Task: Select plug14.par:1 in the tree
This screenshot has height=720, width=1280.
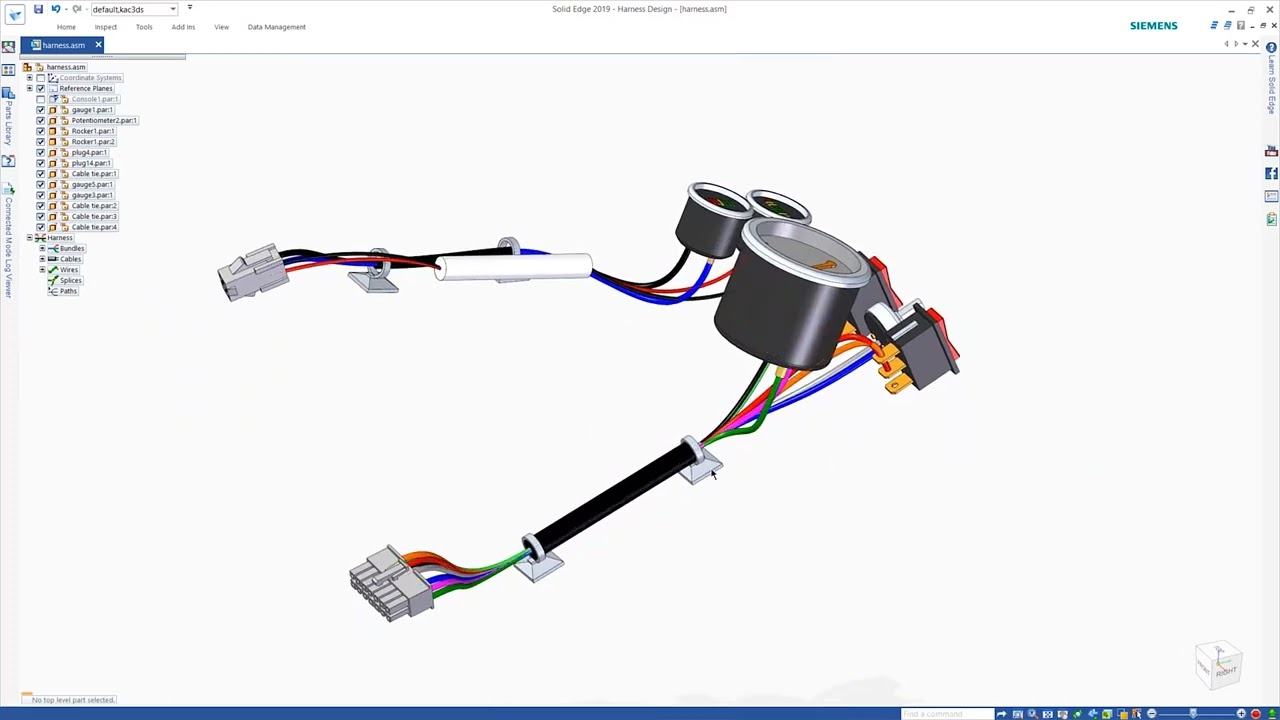Action: click(91, 163)
